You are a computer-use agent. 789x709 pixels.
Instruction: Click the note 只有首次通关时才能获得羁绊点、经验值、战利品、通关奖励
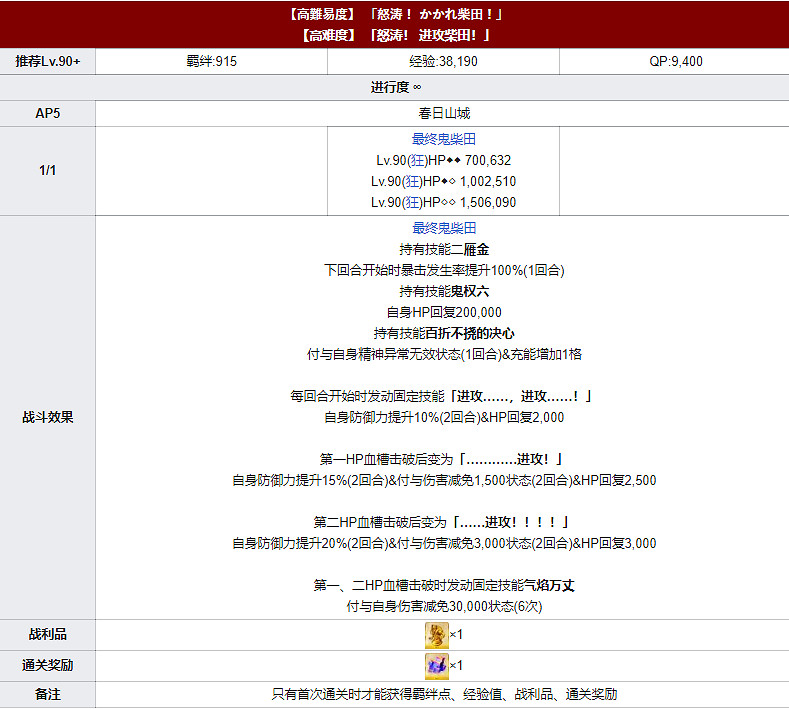coord(444,694)
